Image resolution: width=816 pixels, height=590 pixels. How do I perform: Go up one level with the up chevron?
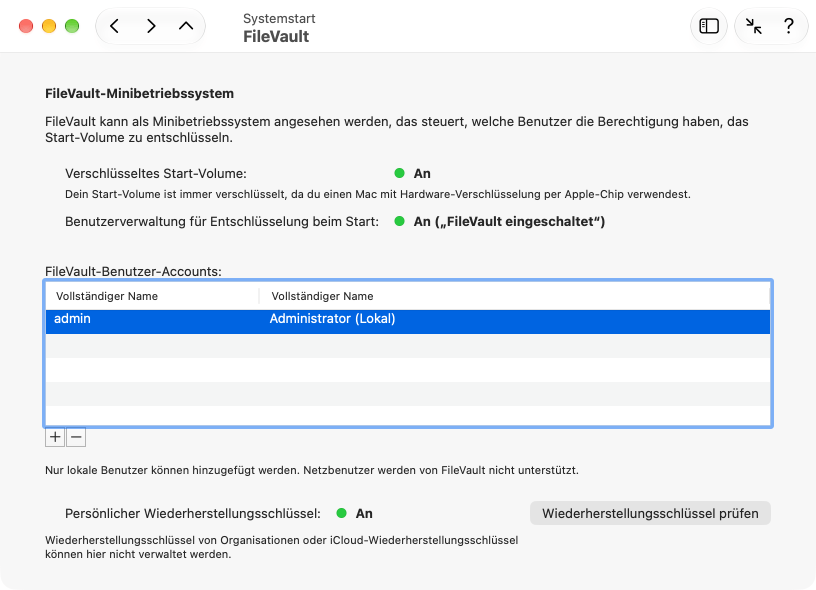pyautogui.click(x=186, y=26)
